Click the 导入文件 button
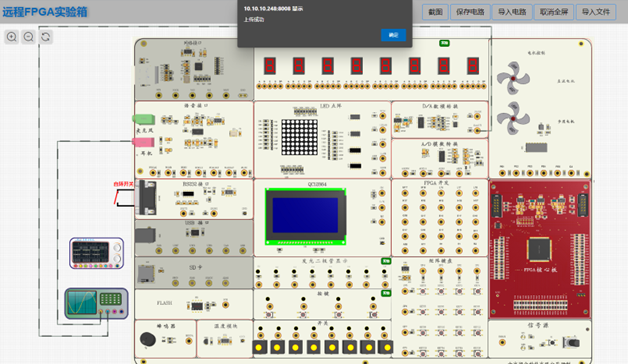This screenshot has height=364, width=628. tap(596, 12)
